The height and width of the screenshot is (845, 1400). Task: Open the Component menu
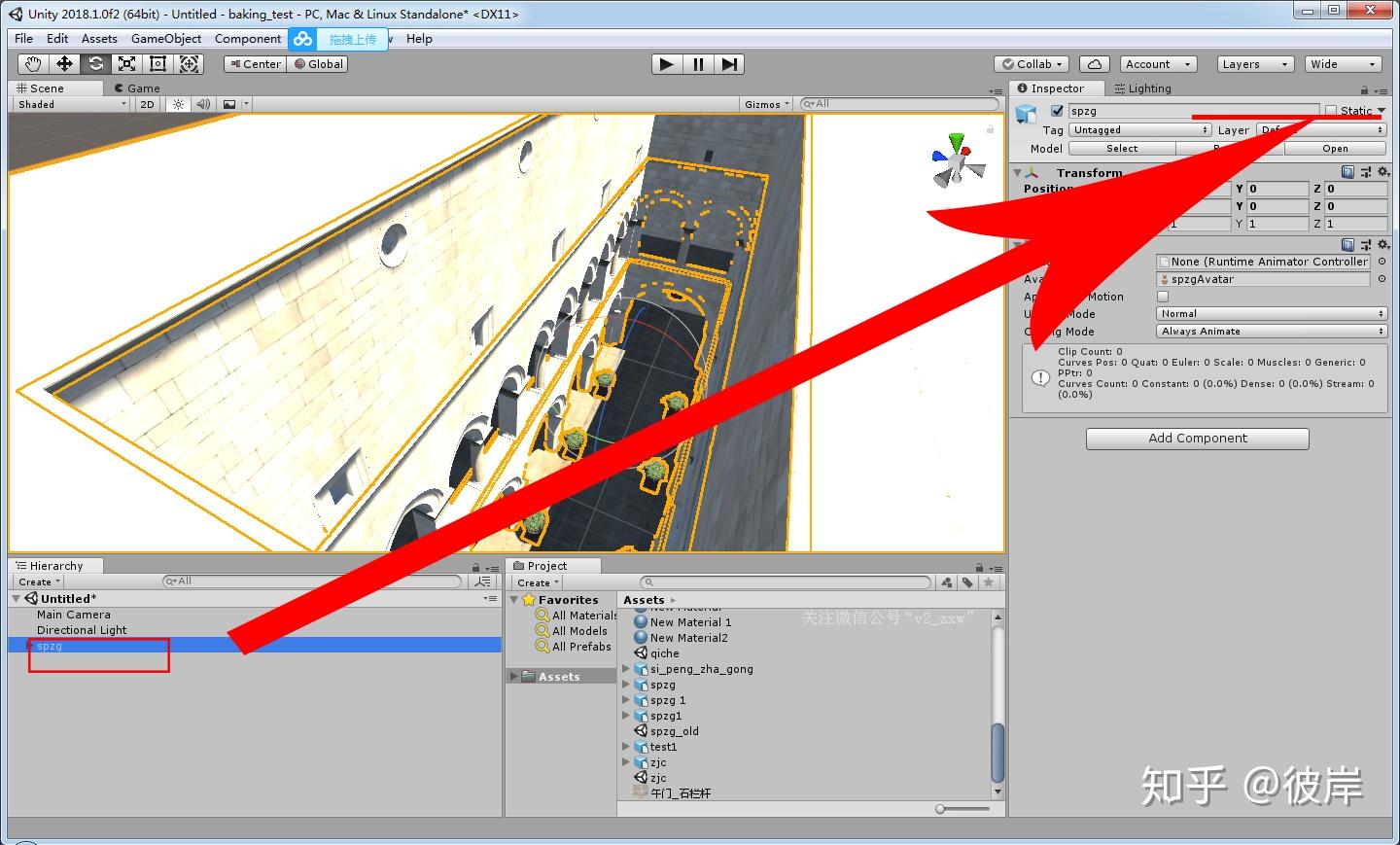coord(248,39)
